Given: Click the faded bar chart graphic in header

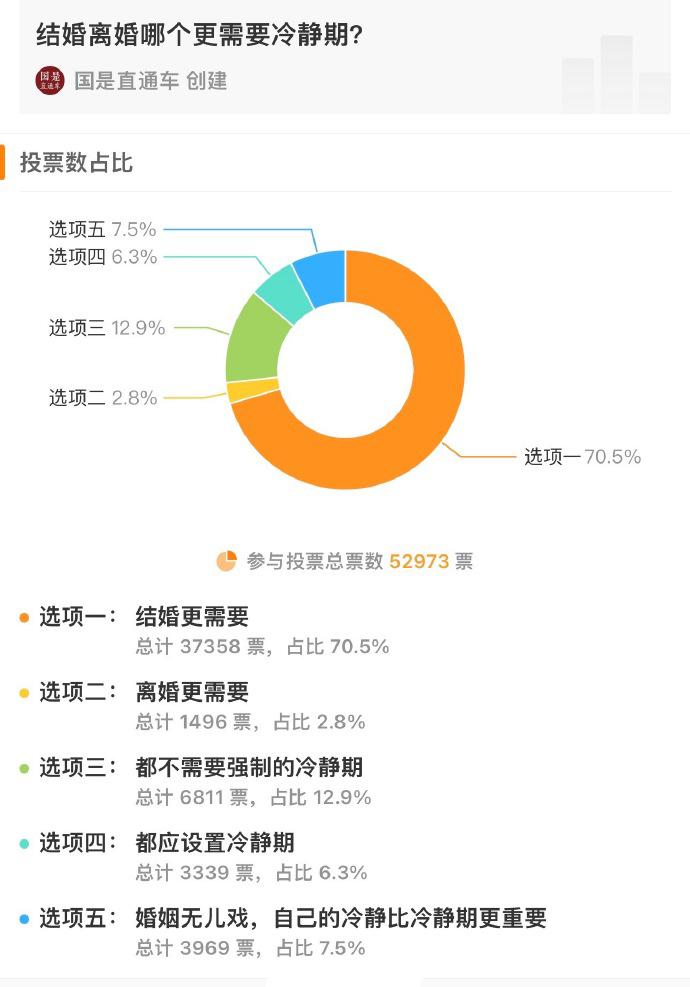Looking at the screenshot, I should (x=616, y=74).
